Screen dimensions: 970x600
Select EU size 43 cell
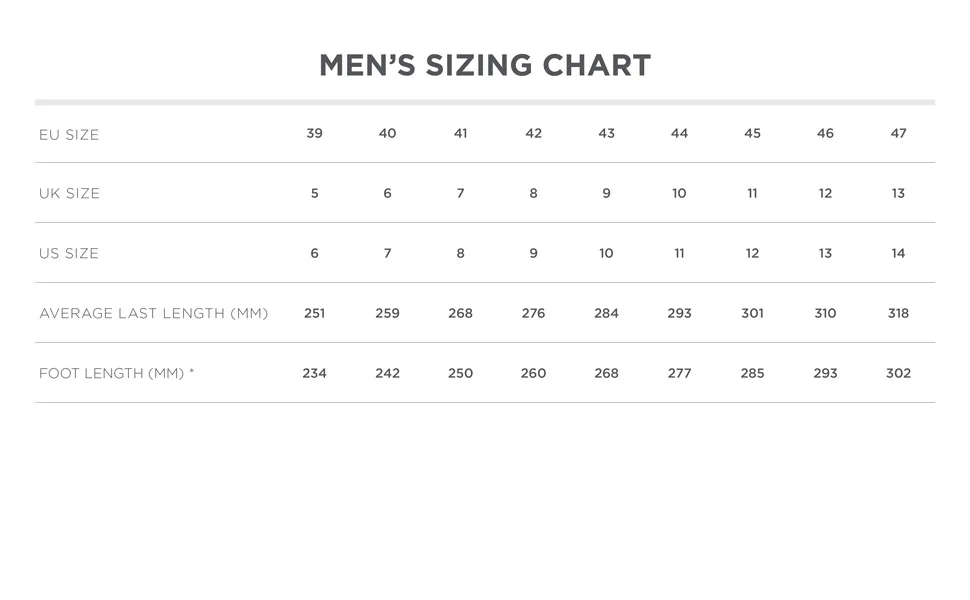[x=606, y=134]
